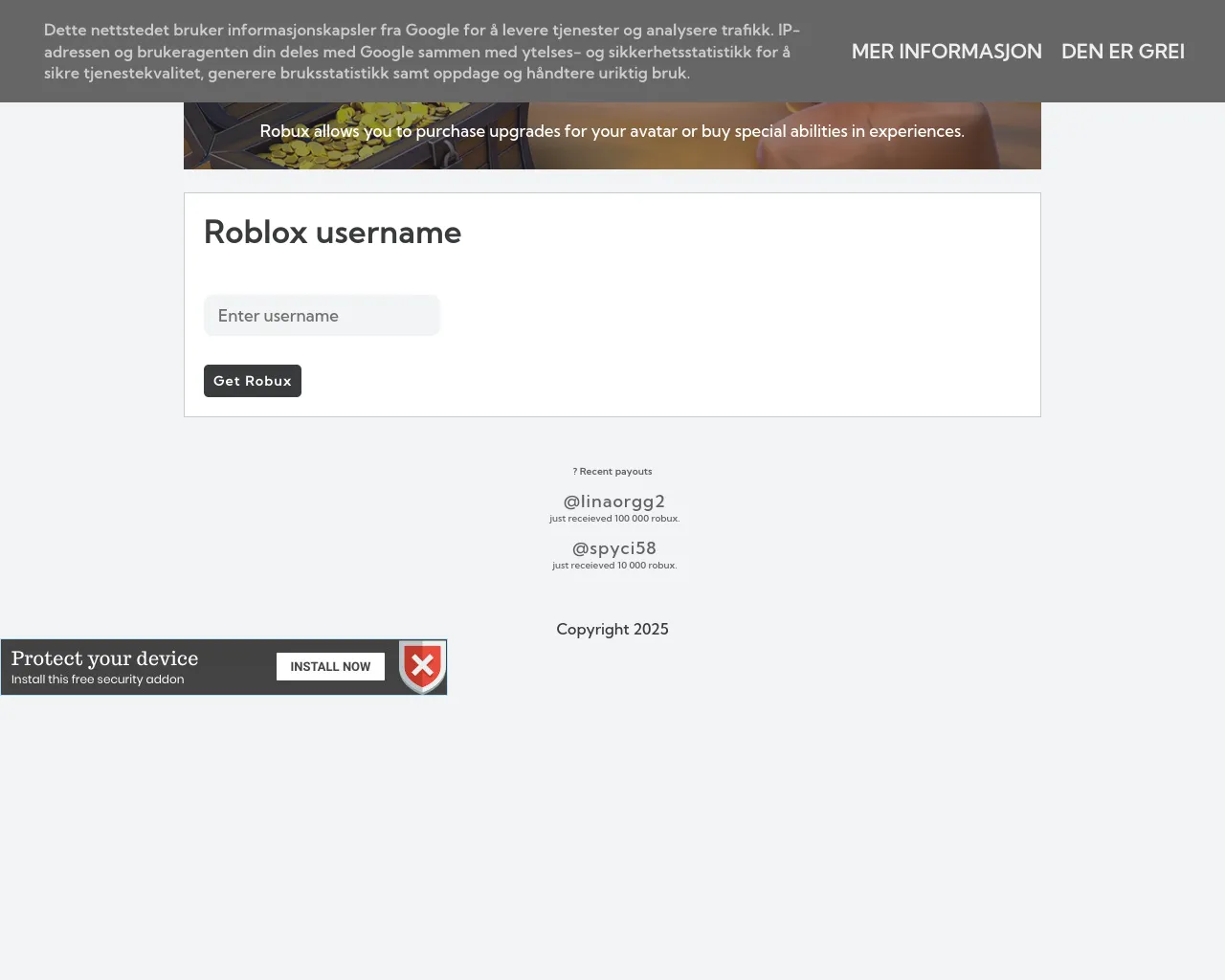
Task: Click 'just receieved 100 000 robux' text
Action: (x=614, y=519)
